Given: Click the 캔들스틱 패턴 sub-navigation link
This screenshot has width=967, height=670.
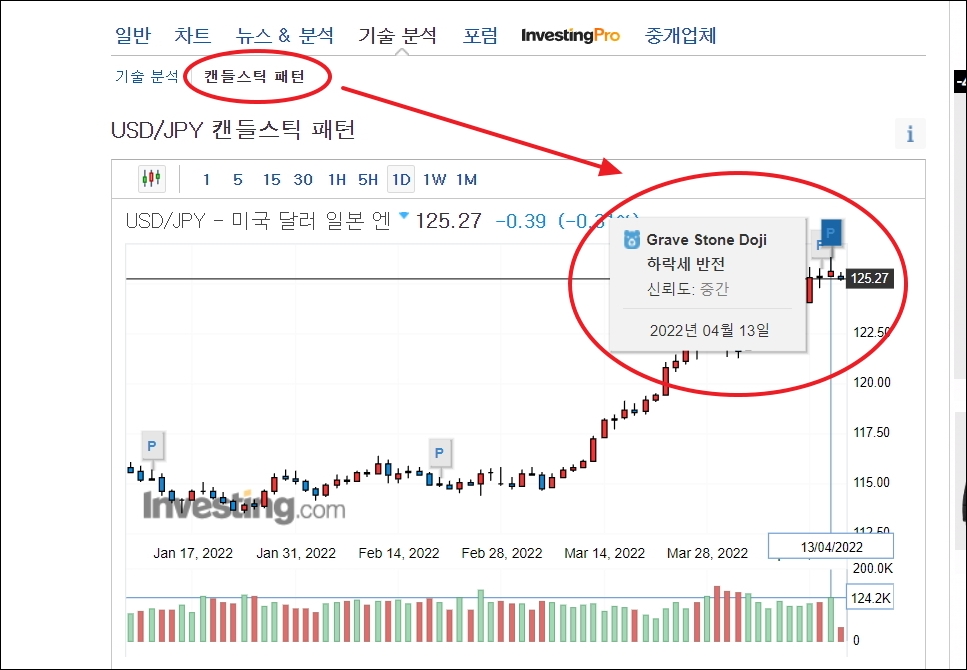Looking at the screenshot, I should pyautogui.click(x=255, y=77).
